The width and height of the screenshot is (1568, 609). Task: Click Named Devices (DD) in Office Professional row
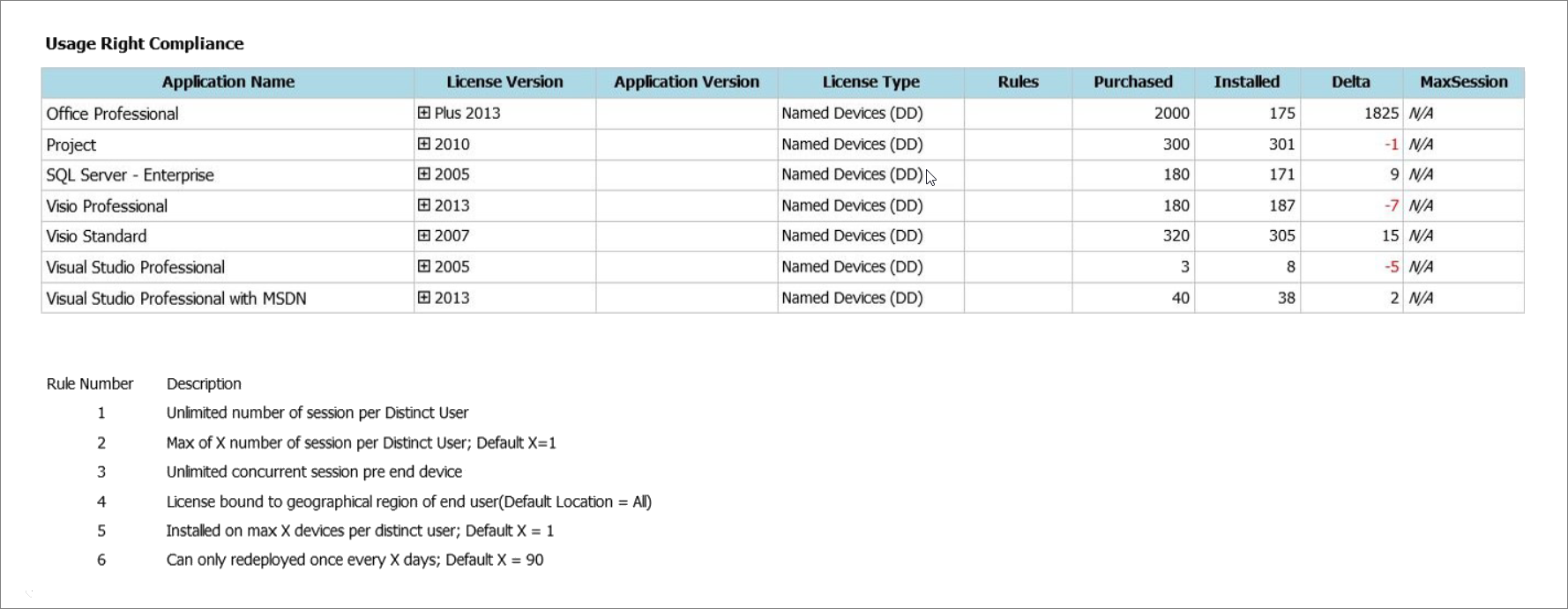pyautogui.click(x=852, y=113)
